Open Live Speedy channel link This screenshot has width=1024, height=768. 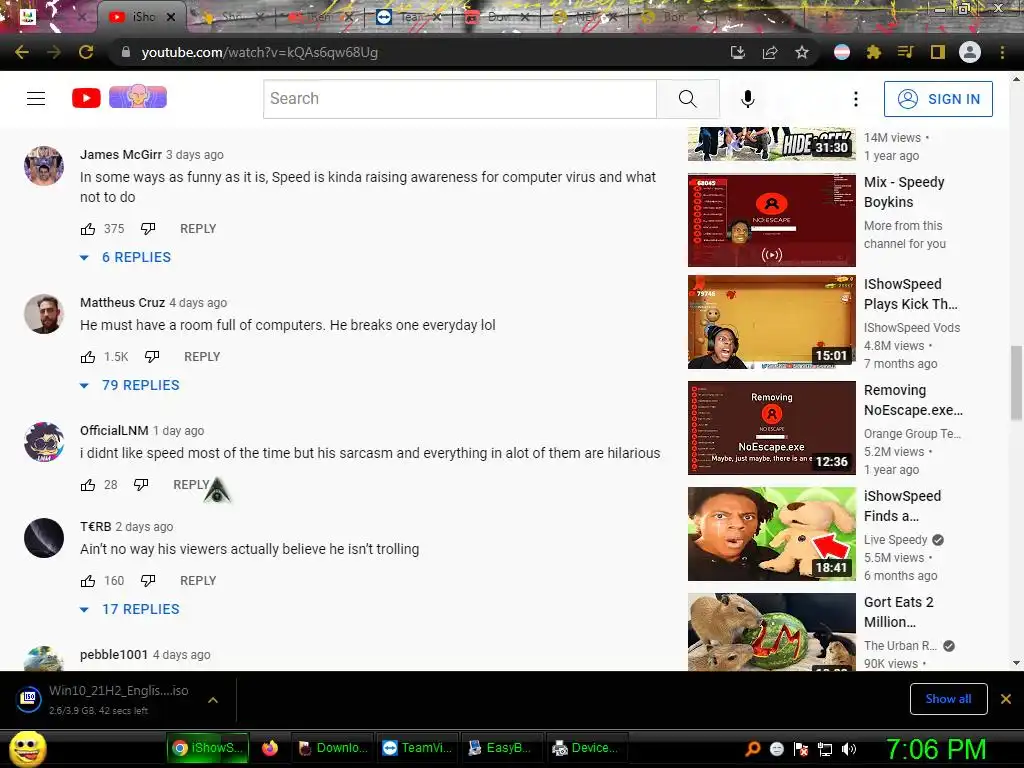pos(895,539)
